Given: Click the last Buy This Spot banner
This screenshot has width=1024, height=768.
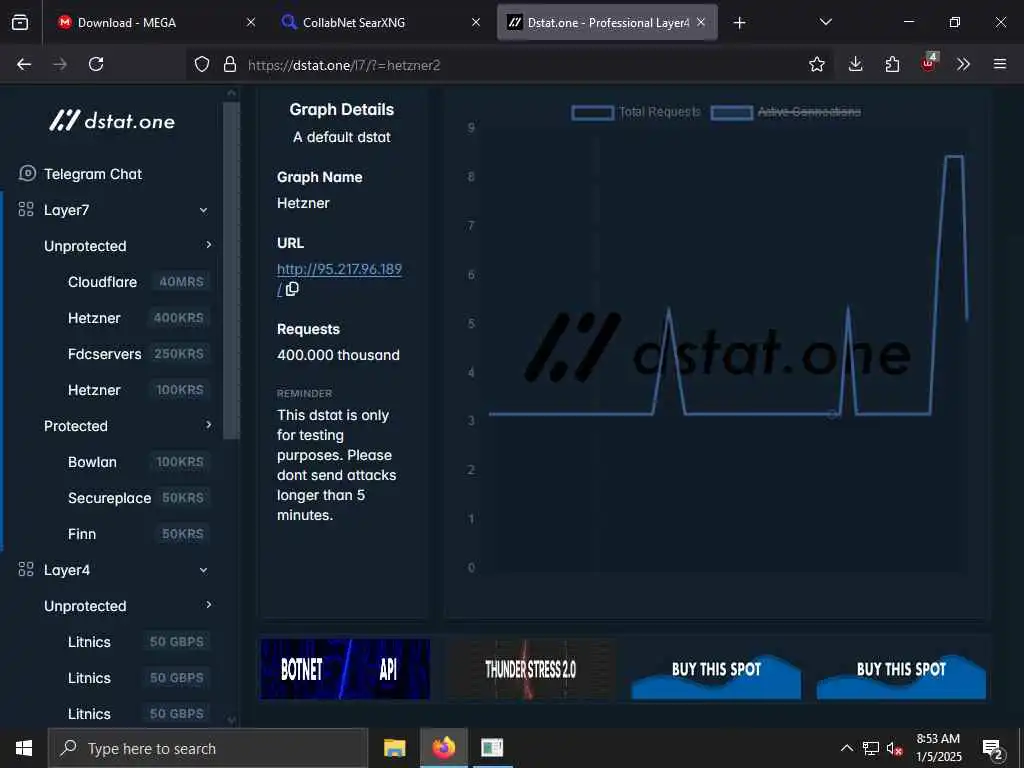Looking at the screenshot, I should (901, 669).
